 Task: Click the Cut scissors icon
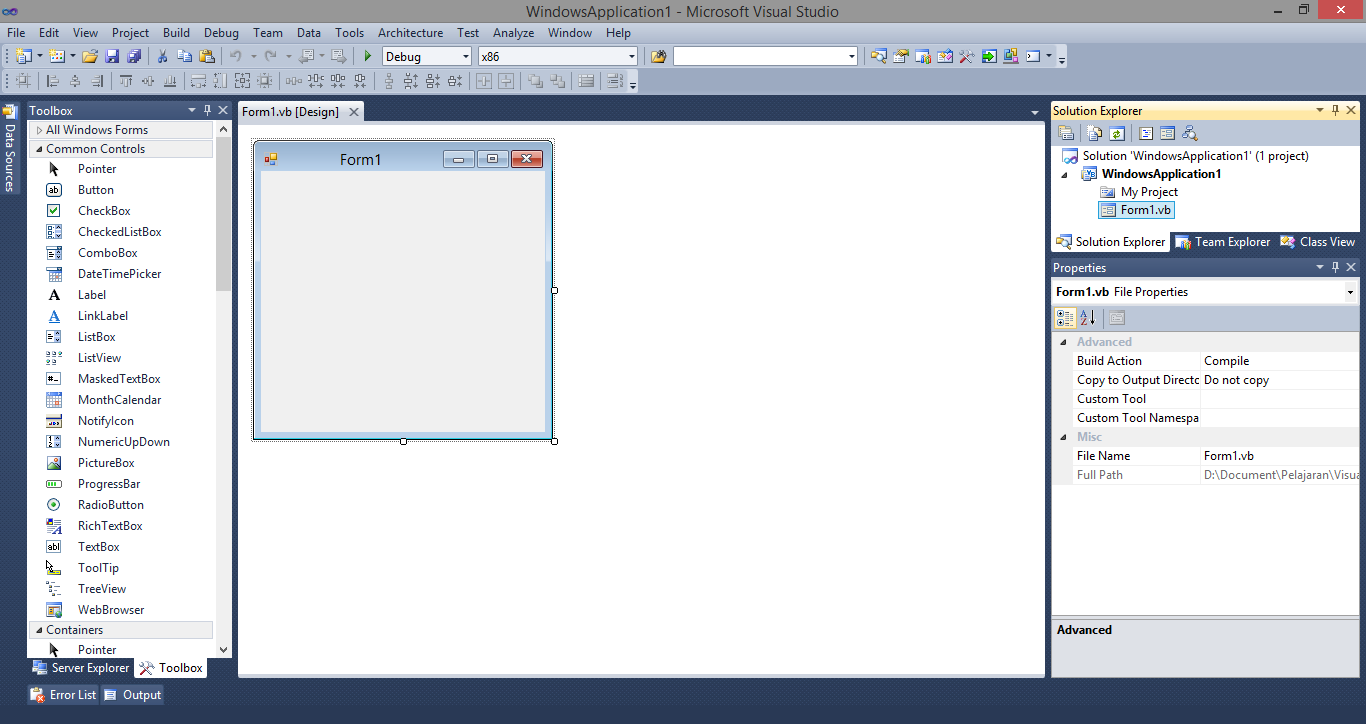click(162, 56)
